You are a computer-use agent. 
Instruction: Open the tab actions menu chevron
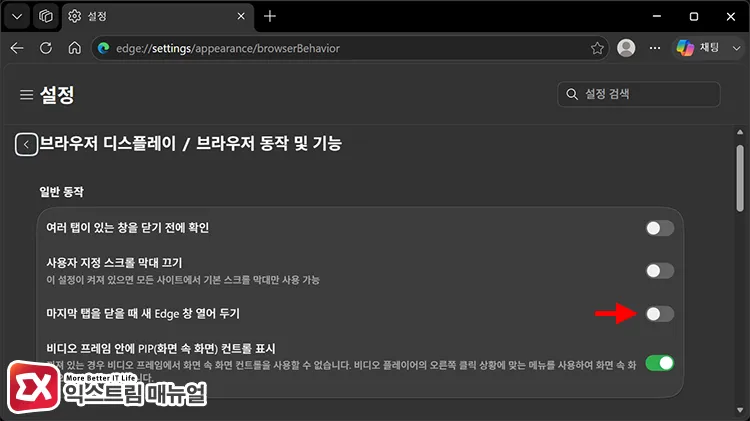pyautogui.click(x=17, y=17)
